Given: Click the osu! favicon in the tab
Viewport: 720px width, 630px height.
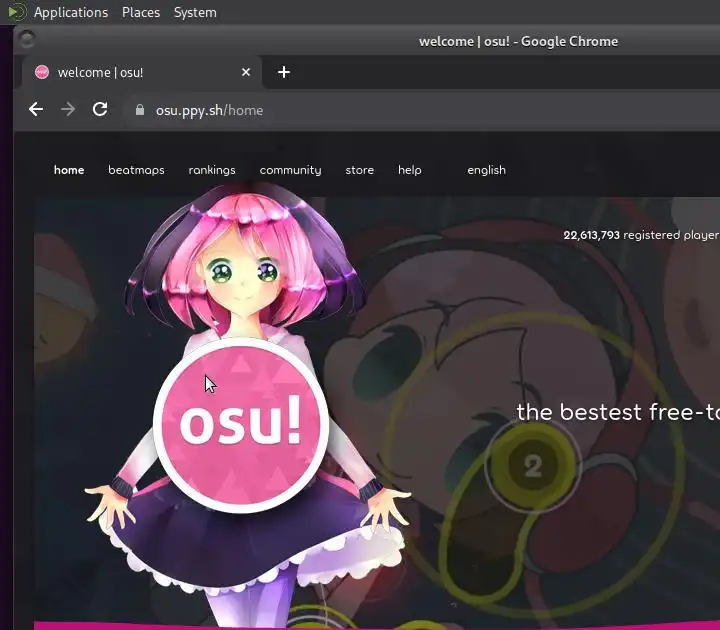Looking at the screenshot, I should (x=42, y=72).
